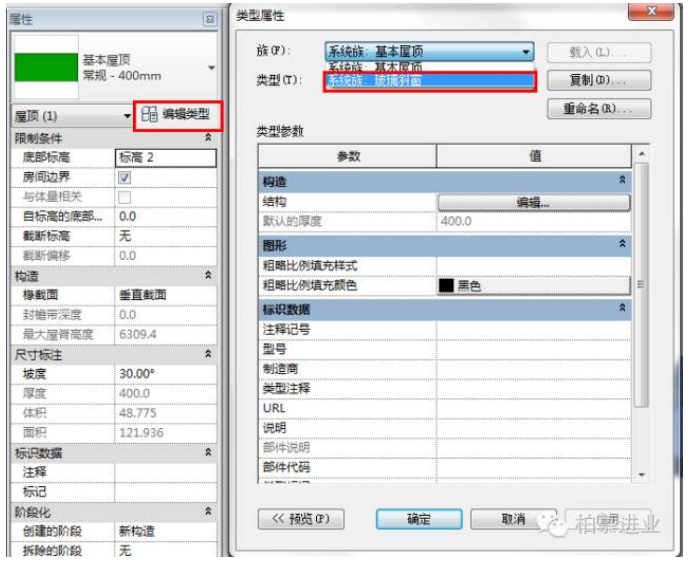The height and width of the screenshot is (564, 693).
Task: Toggle the 与体量相关 checkbox
Action: (125, 197)
